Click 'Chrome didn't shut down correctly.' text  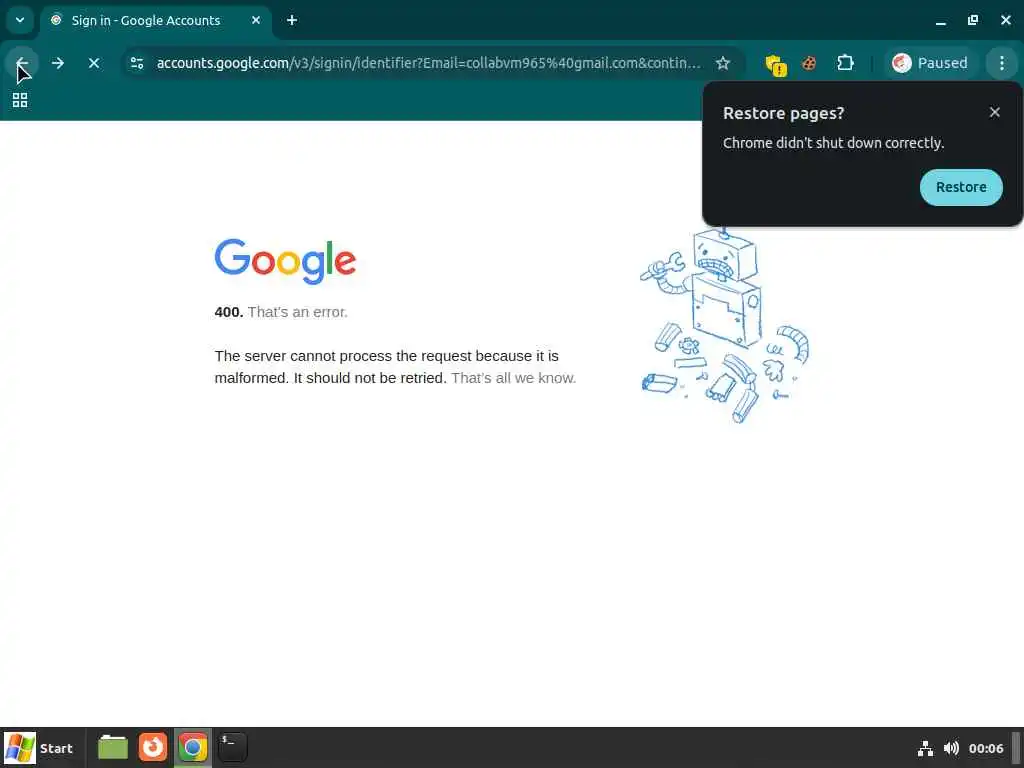click(833, 143)
